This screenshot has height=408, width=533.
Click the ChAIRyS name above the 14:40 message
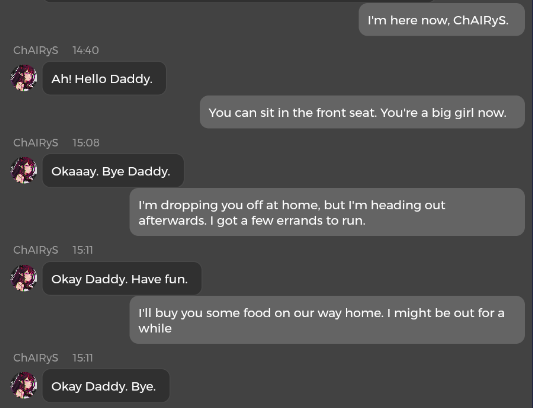(x=36, y=50)
